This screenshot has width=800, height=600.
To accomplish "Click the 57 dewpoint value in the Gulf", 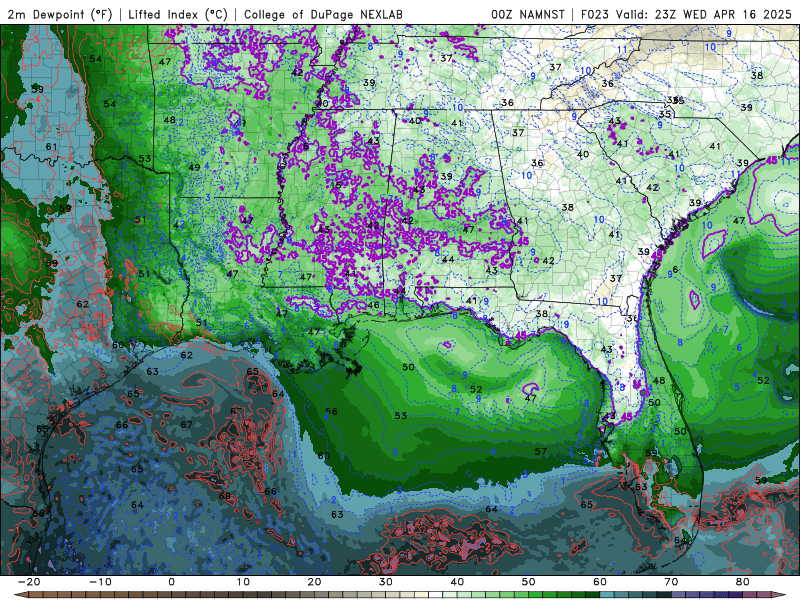I will pos(541,451).
